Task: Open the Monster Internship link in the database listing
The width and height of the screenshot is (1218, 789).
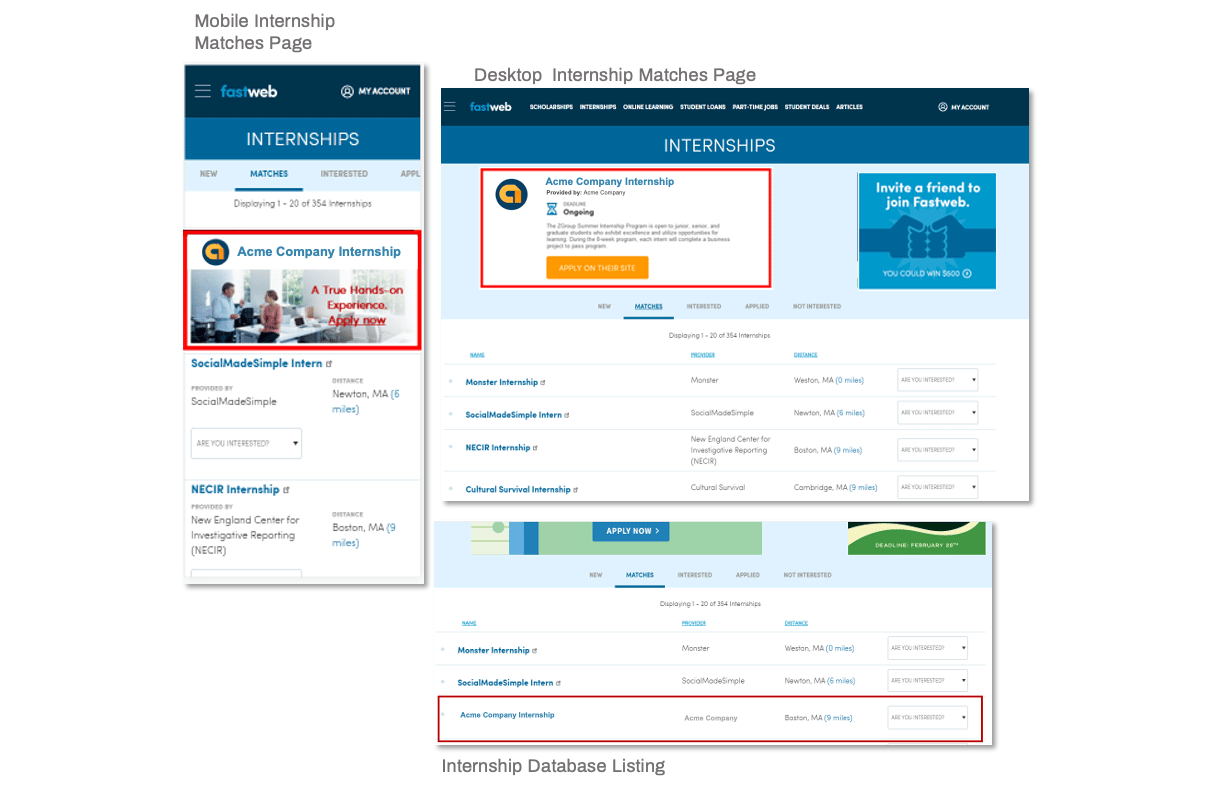Action: 494,650
